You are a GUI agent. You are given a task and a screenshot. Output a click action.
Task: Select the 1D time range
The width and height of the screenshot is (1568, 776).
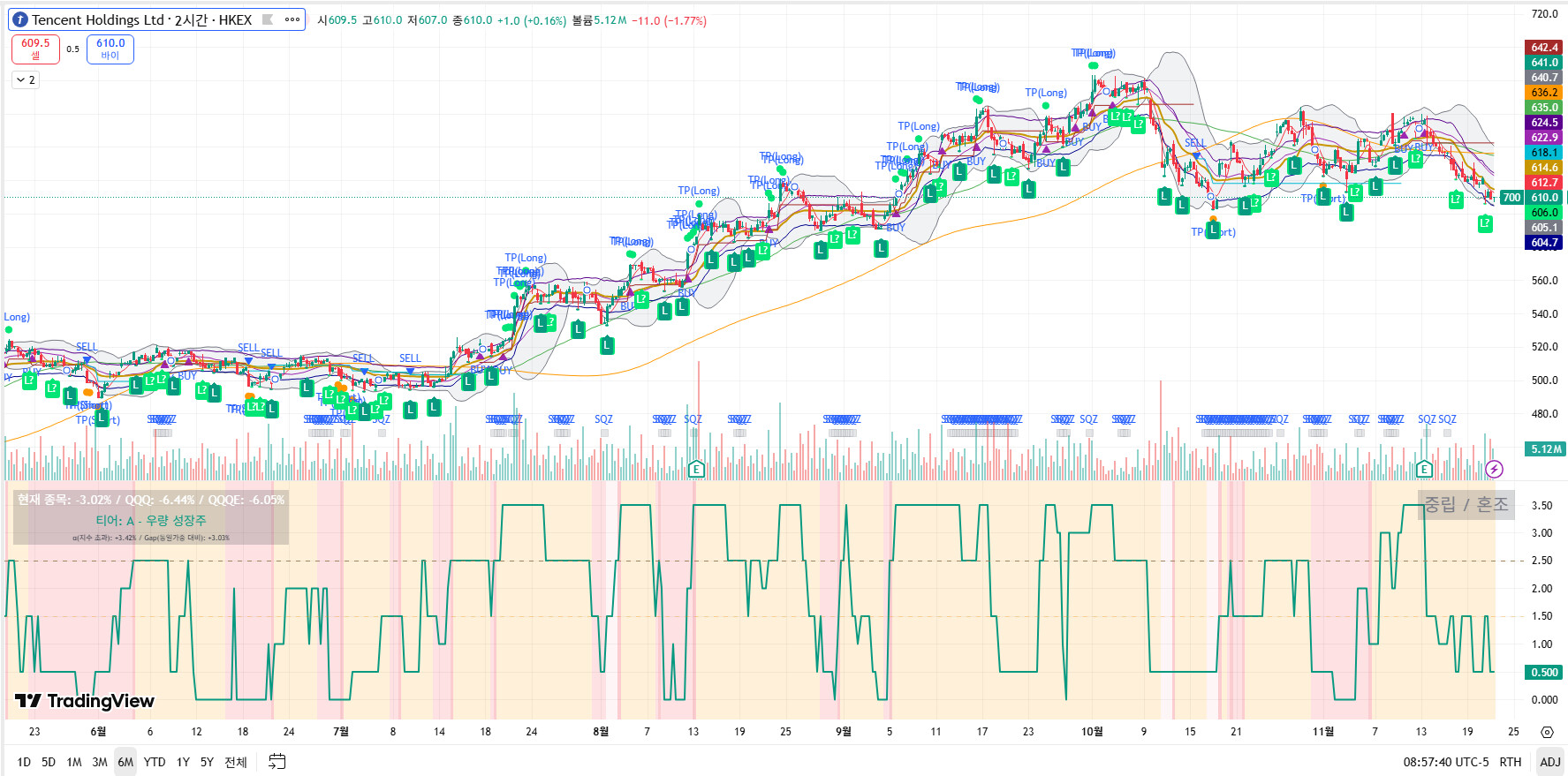tap(24, 762)
